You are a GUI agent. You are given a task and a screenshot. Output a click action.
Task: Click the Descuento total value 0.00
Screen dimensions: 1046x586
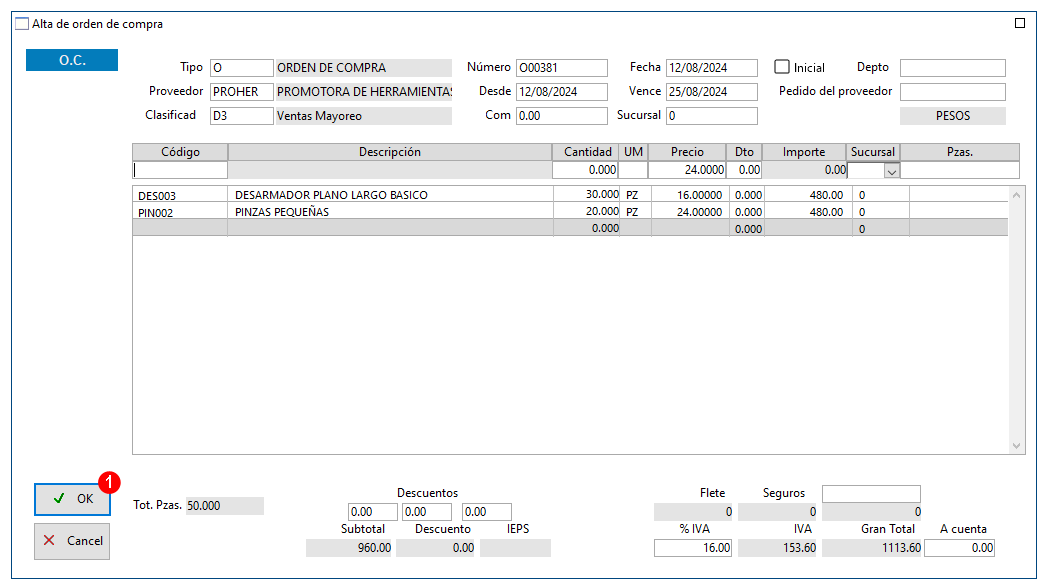coord(435,548)
